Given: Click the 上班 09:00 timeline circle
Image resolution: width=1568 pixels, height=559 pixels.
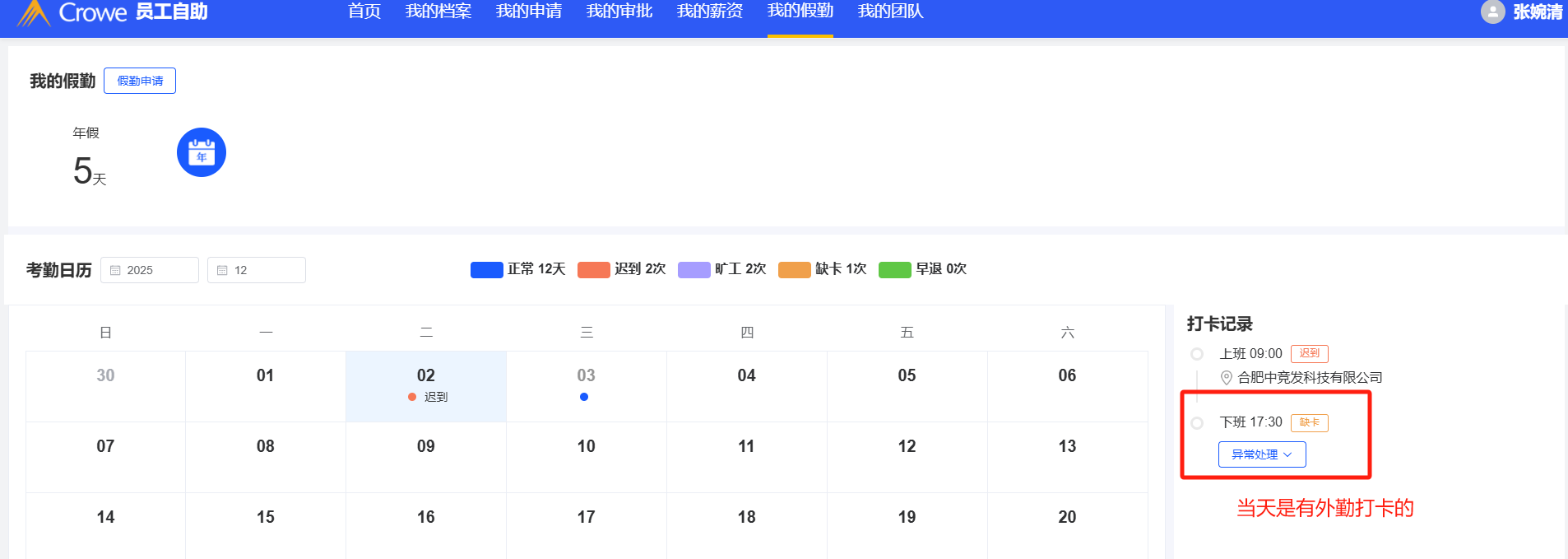Looking at the screenshot, I should (x=1197, y=354).
